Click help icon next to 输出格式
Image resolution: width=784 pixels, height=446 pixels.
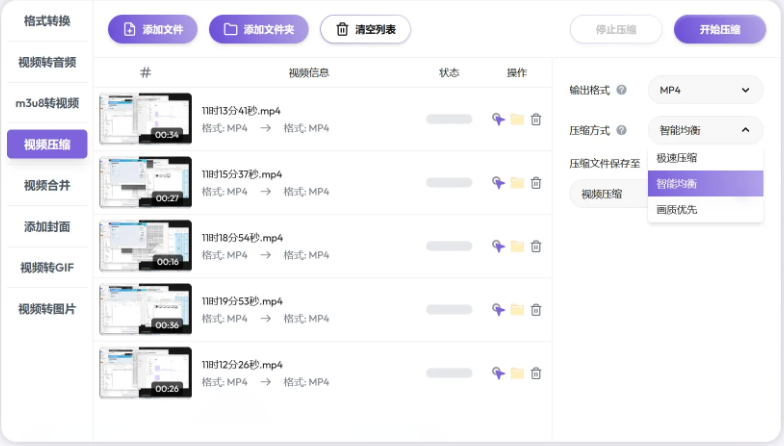621,90
